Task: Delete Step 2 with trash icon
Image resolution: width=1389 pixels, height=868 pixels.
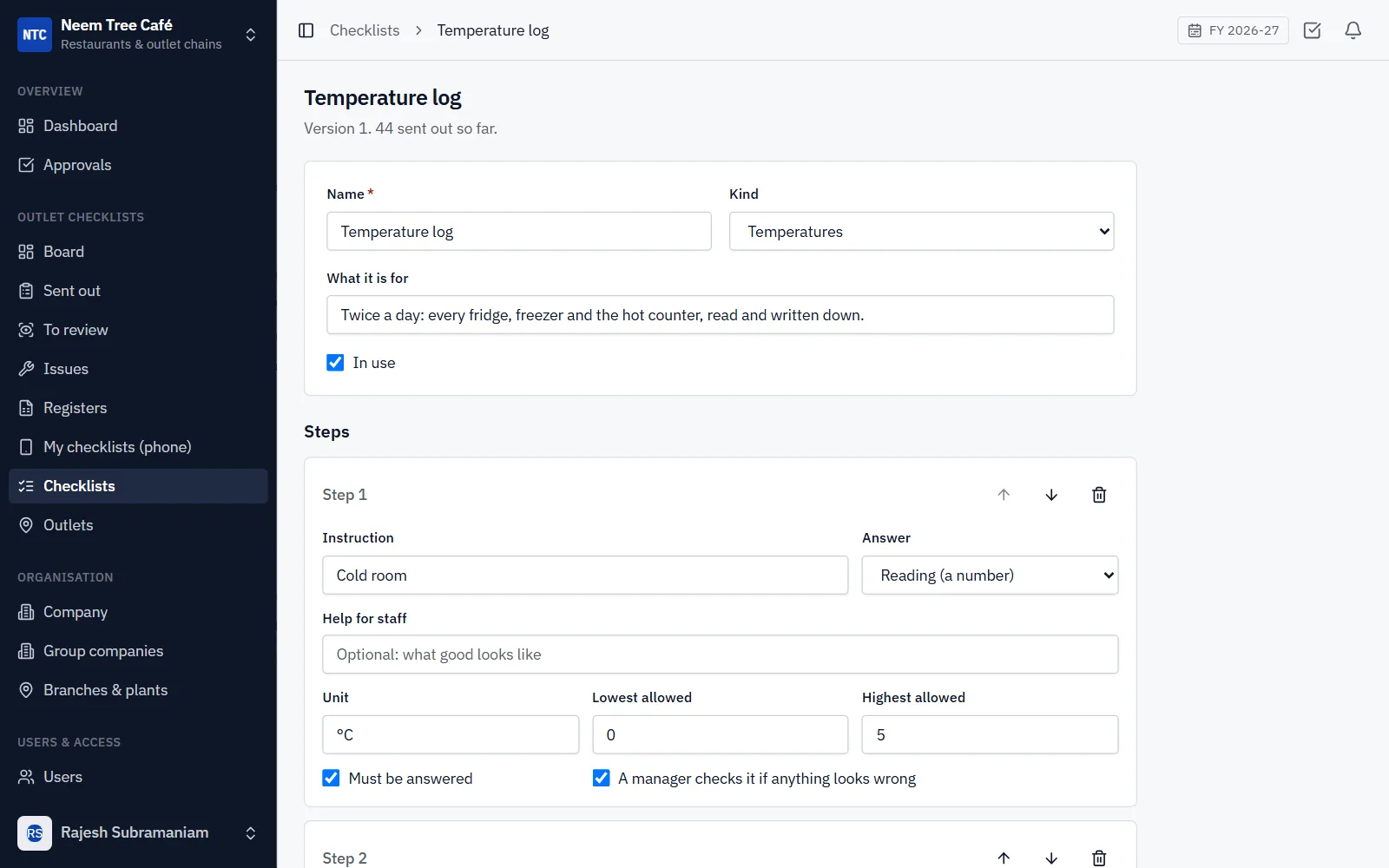Action: [1099, 858]
